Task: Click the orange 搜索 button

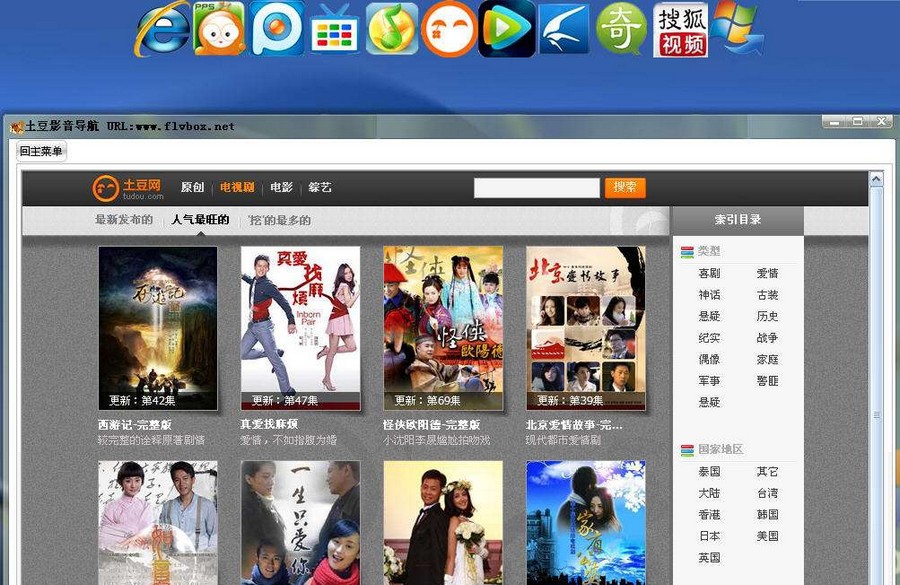Action: click(625, 188)
